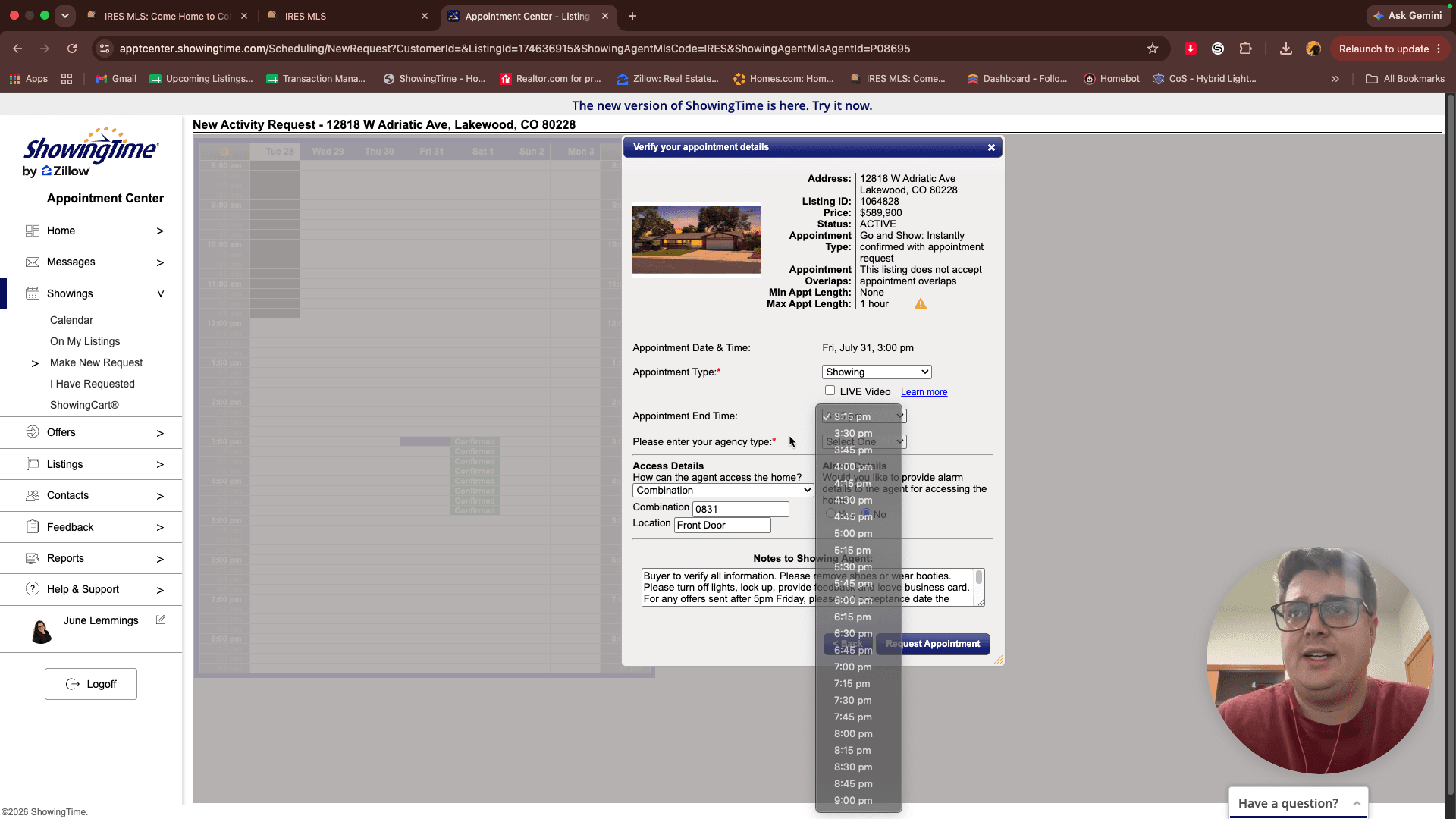Click Ask Gemini in browser title bar
Viewport: 1456px width, 819px height.
click(x=1408, y=16)
